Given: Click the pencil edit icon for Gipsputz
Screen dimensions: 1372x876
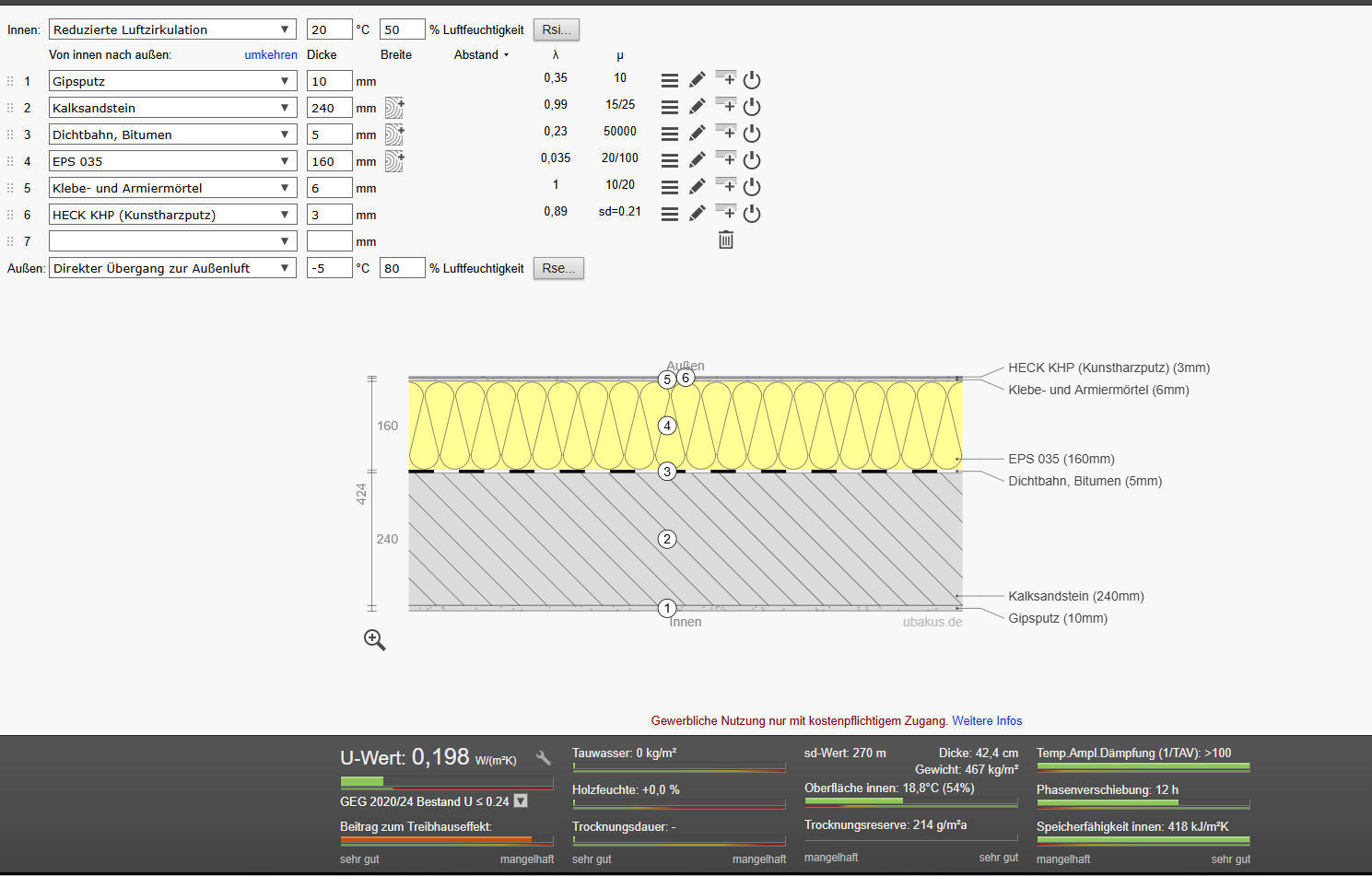Looking at the screenshot, I should [x=698, y=80].
